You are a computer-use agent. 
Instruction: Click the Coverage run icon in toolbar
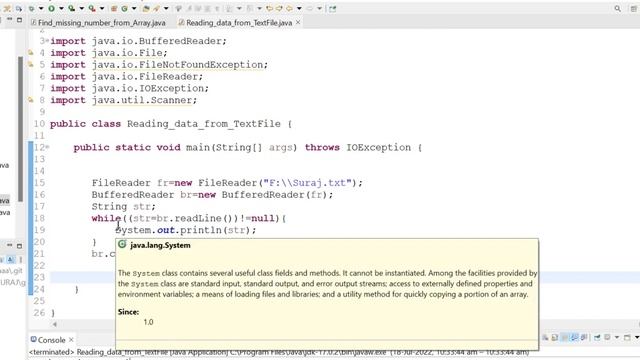[x=71, y=8]
